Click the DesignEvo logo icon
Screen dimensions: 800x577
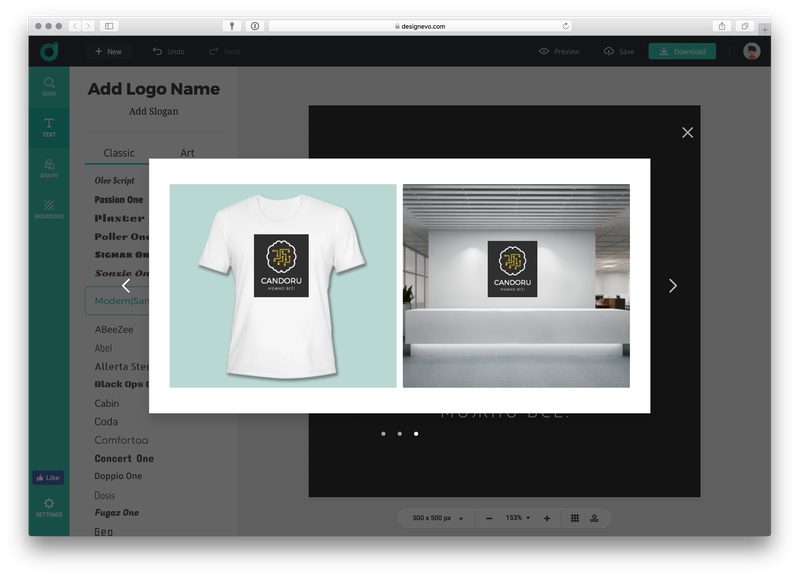click(49, 51)
